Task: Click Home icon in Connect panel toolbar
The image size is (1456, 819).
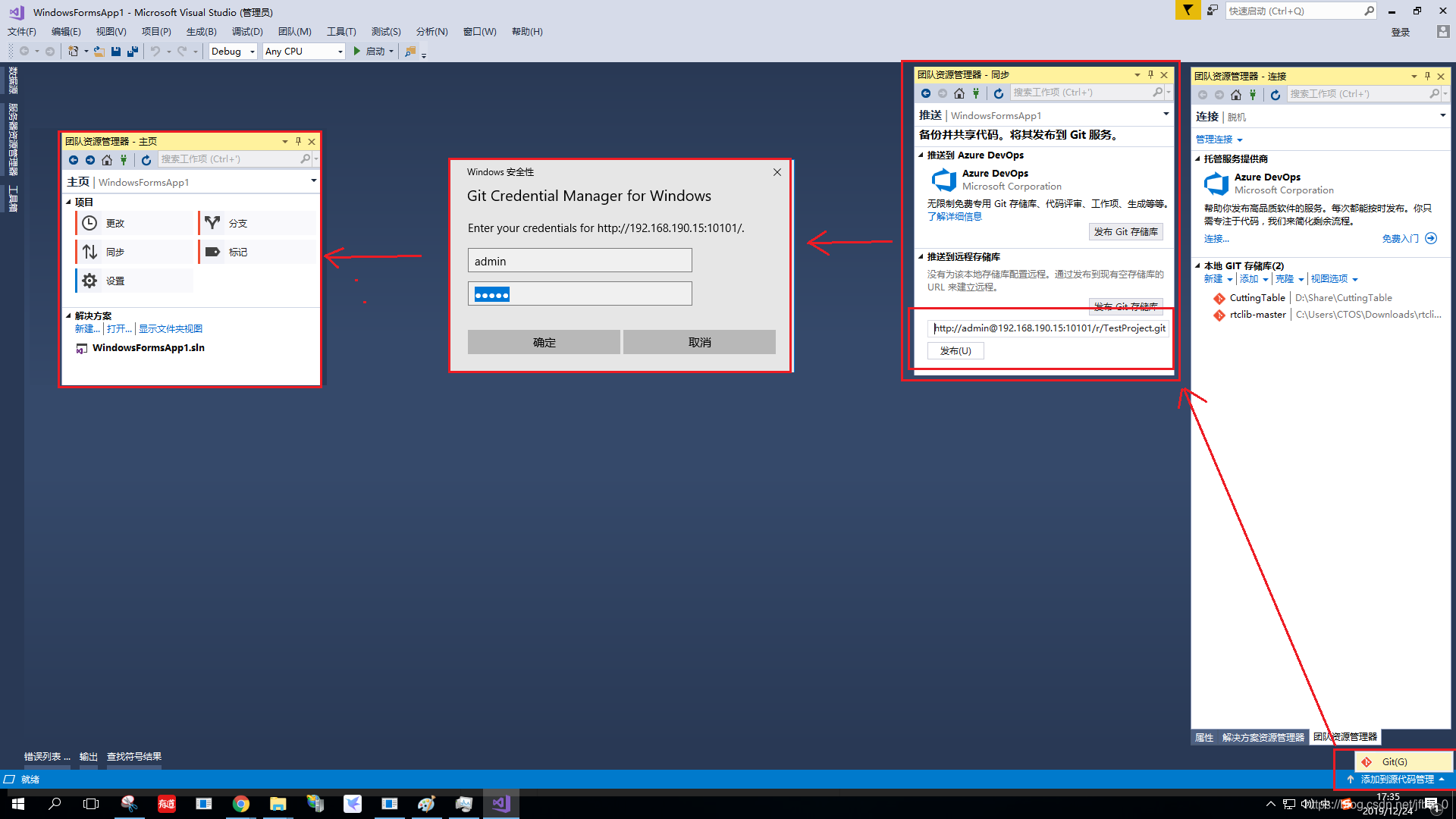Action: coord(1236,95)
